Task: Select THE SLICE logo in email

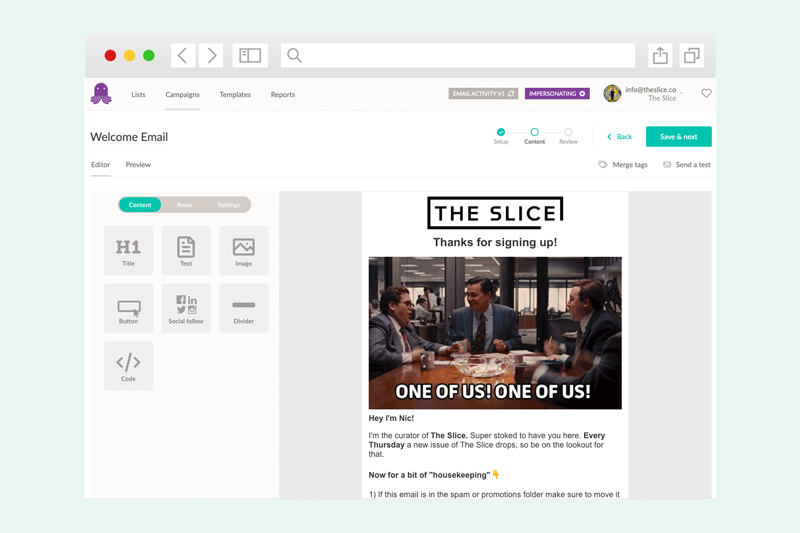Action: click(x=495, y=213)
